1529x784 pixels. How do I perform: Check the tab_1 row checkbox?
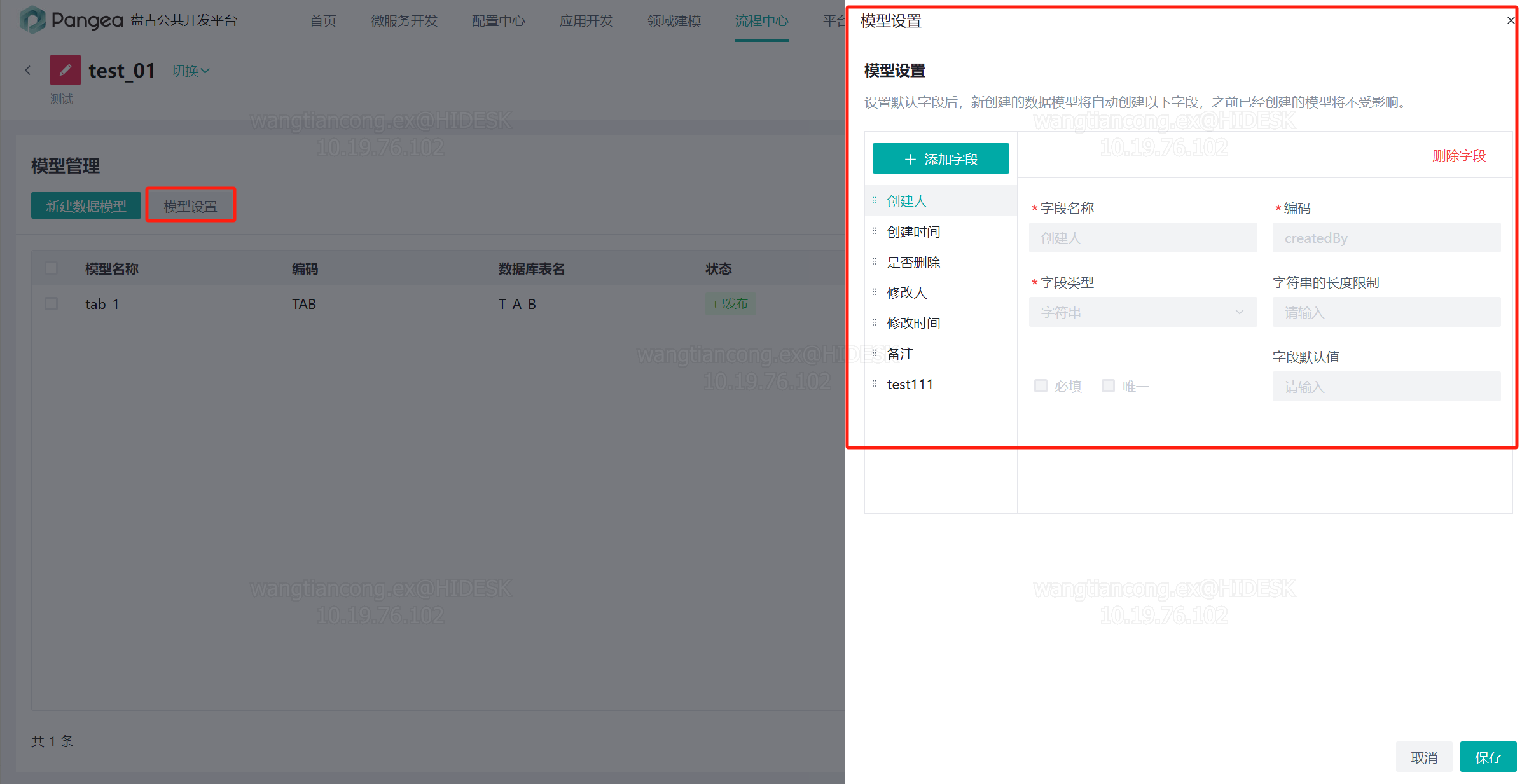(x=52, y=304)
